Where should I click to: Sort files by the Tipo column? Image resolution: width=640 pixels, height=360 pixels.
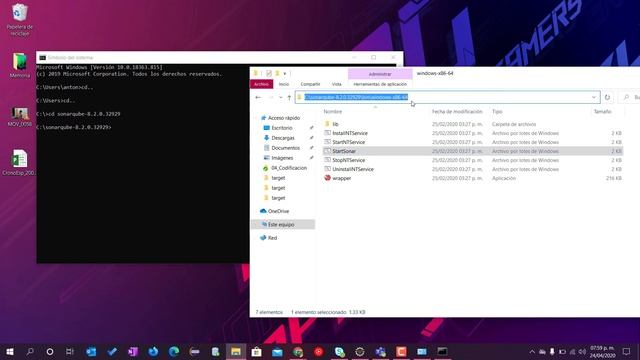point(497,111)
